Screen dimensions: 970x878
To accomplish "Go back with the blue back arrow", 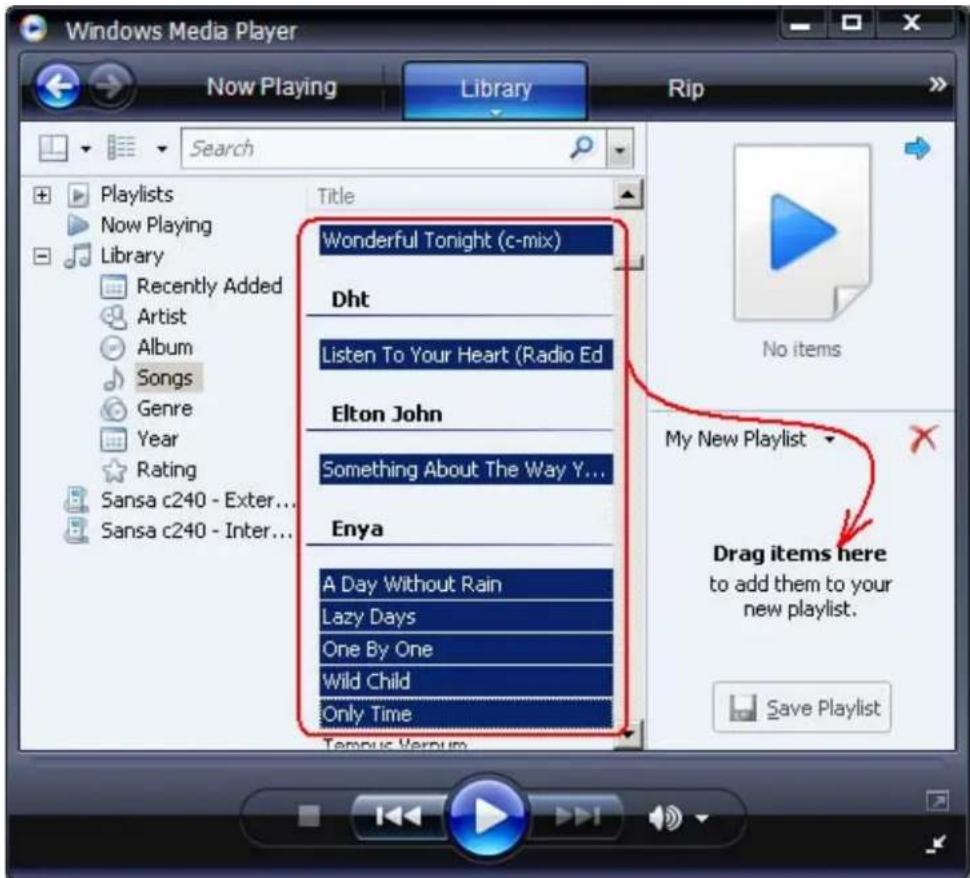I will point(58,86).
